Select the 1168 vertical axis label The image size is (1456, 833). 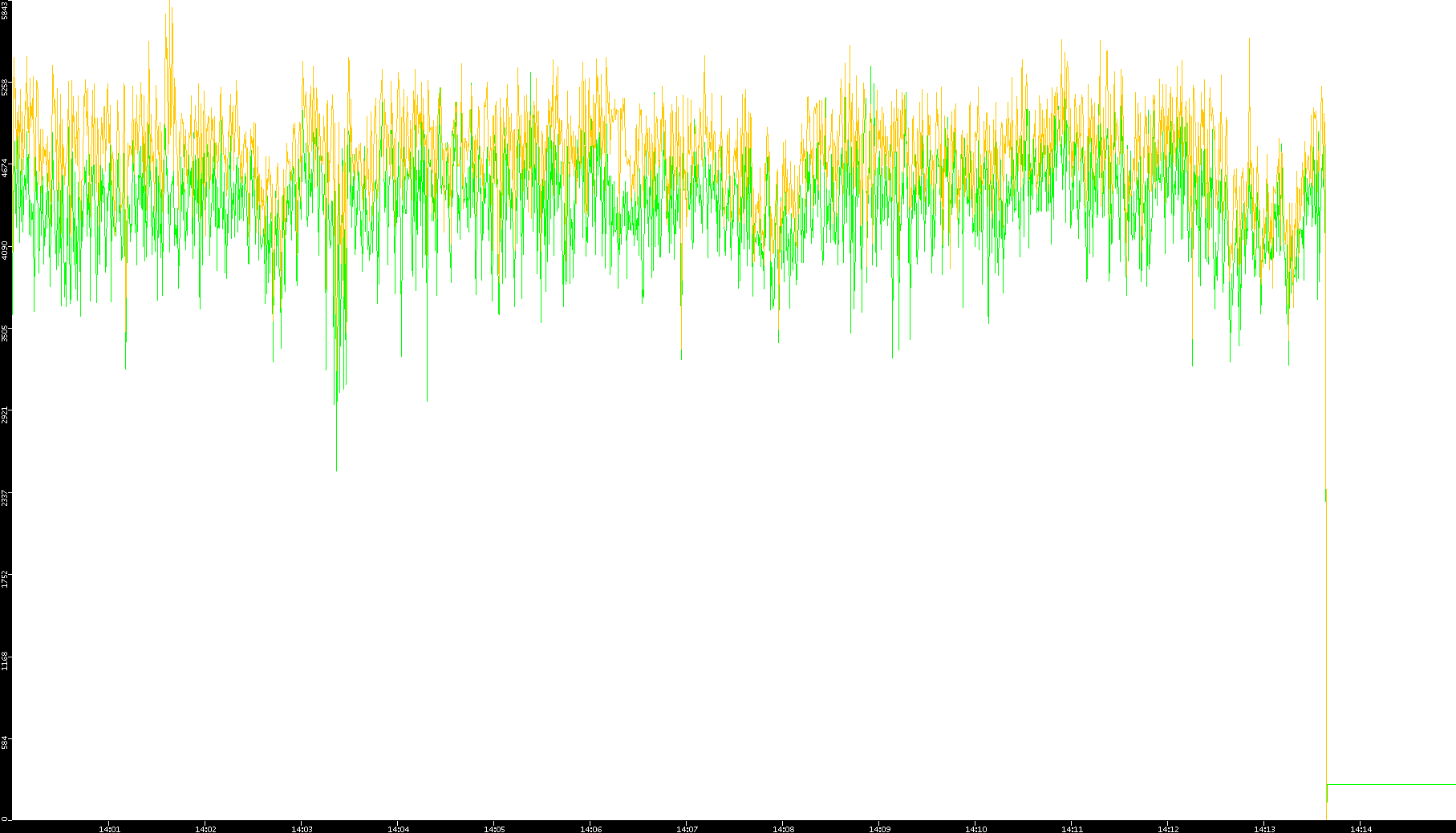pos(5,661)
